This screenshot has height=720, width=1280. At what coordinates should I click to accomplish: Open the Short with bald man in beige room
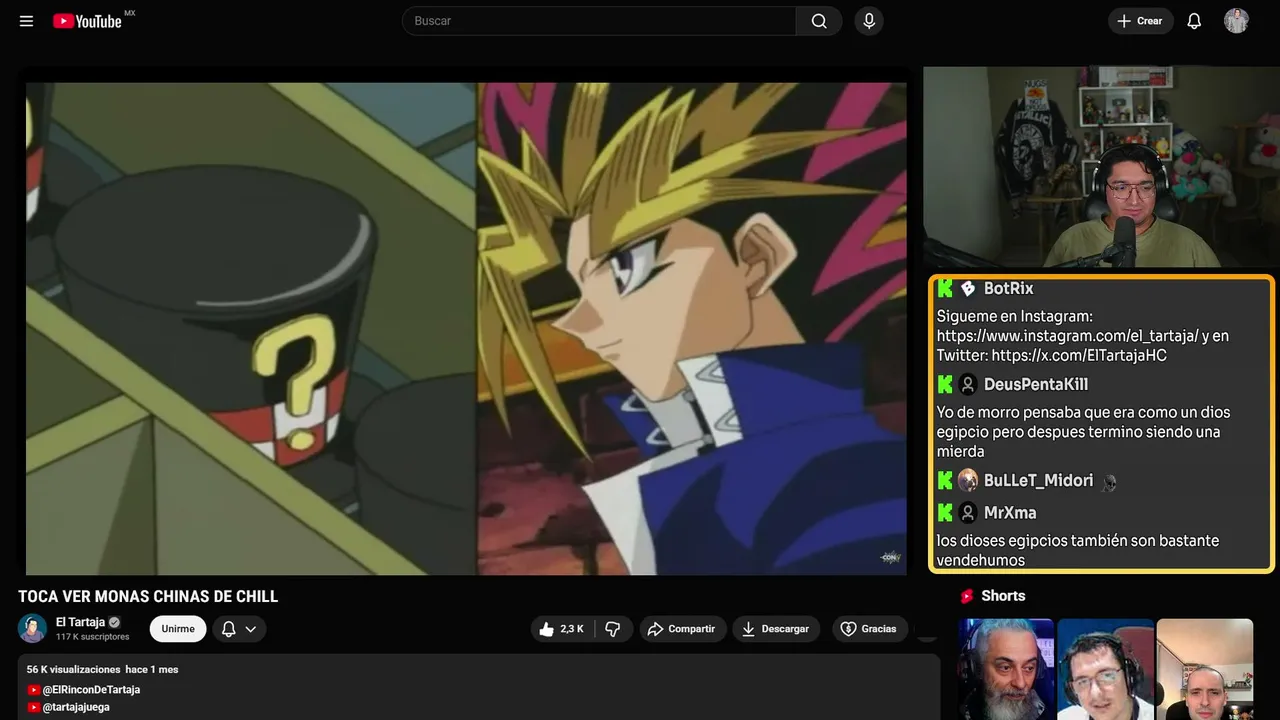point(1204,669)
